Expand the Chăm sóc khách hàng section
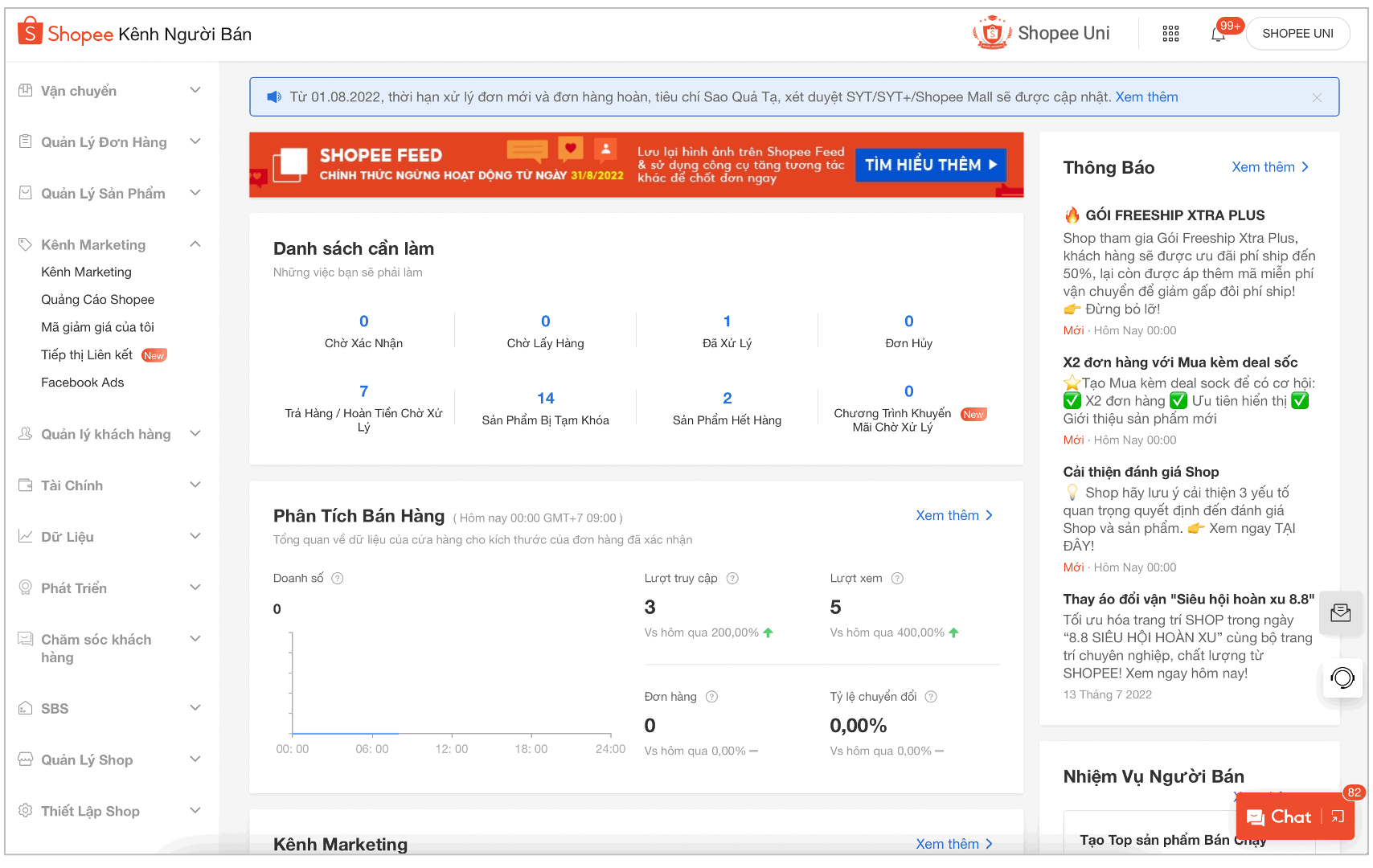The image size is (1373, 868). tap(195, 639)
